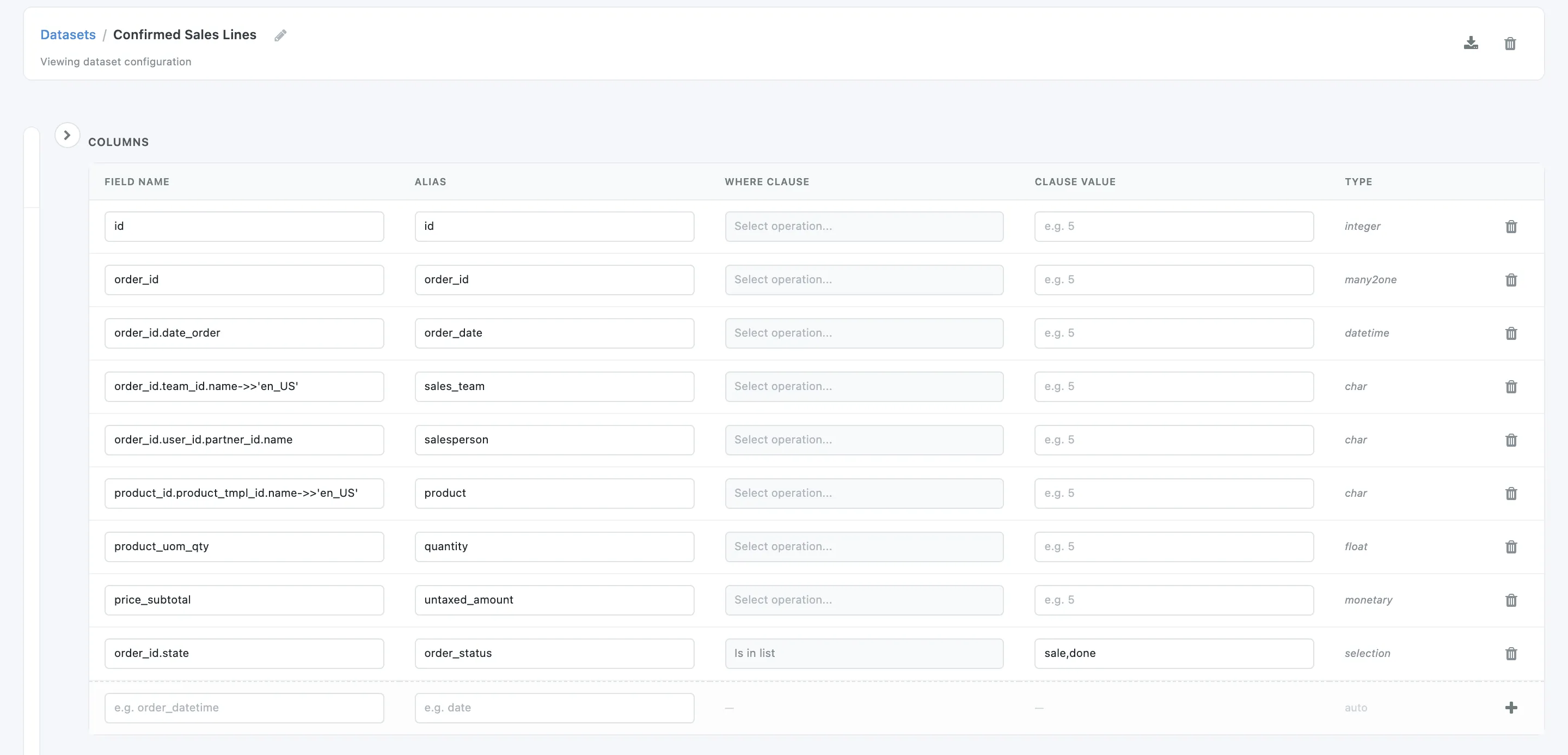Click the order_id.date_order field name input
The height and width of the screenshot is (755, 1568).
coord(244,333)
